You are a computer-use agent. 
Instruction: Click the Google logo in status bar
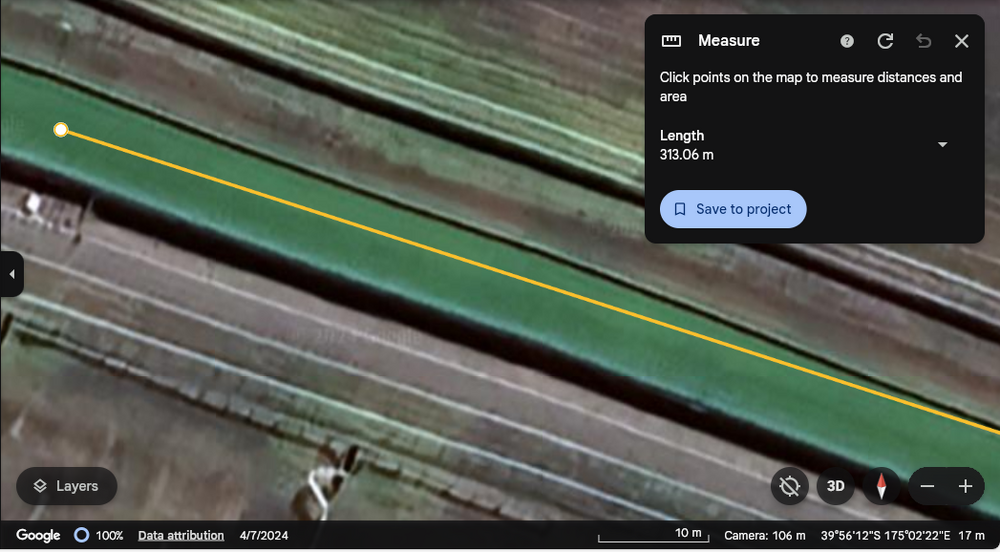(x=38, y=535)
